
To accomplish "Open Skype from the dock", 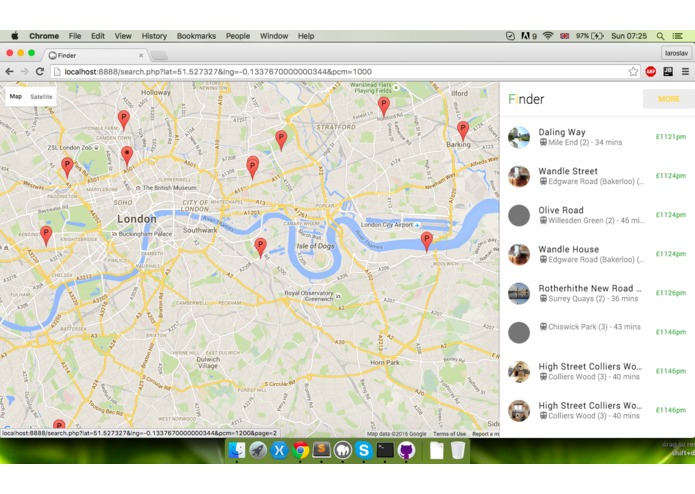I will click(364, 451).
